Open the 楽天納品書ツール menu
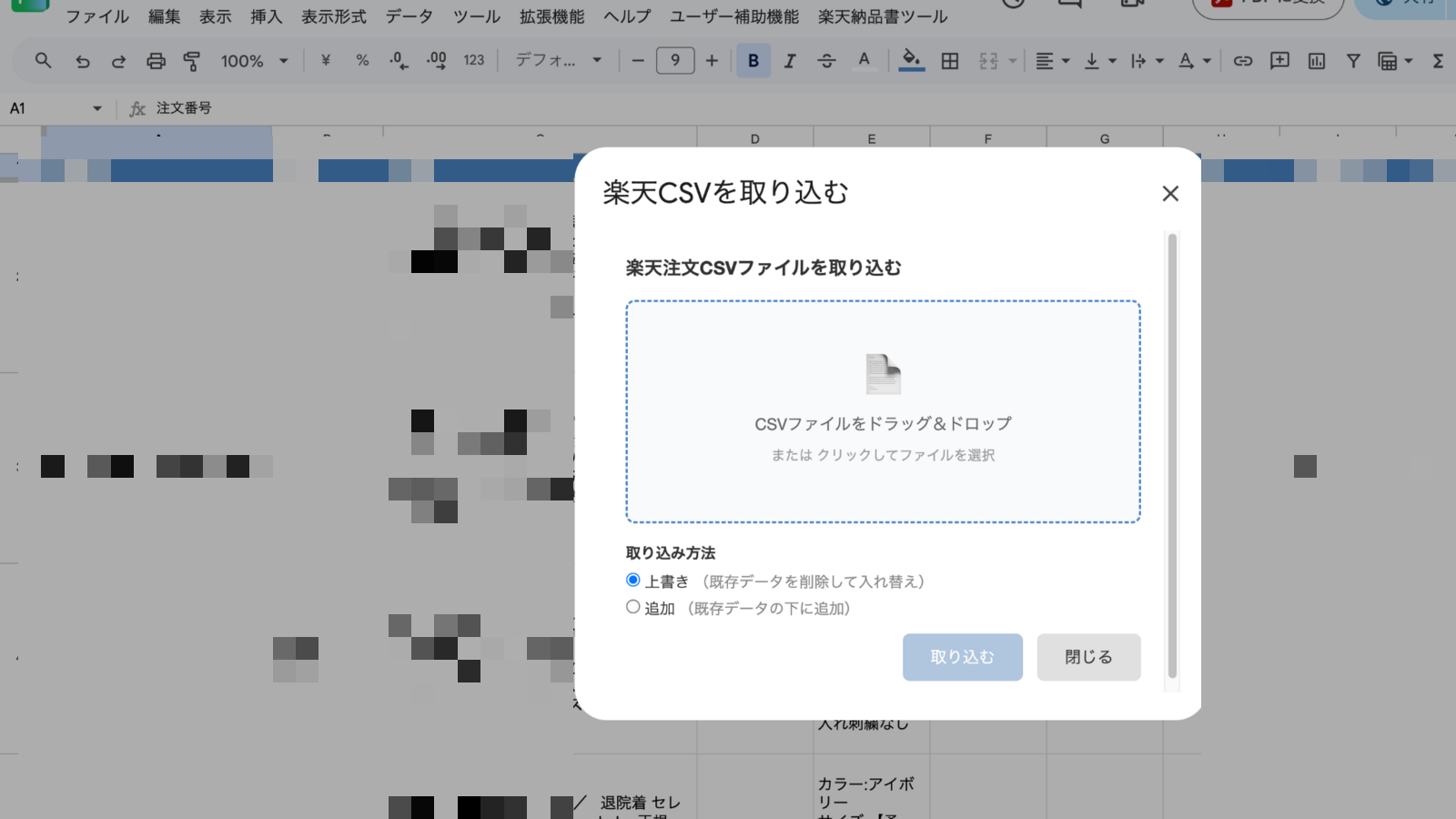This screenshot has width=1456, height=819. pyautogui.click(x=883, y=16)
